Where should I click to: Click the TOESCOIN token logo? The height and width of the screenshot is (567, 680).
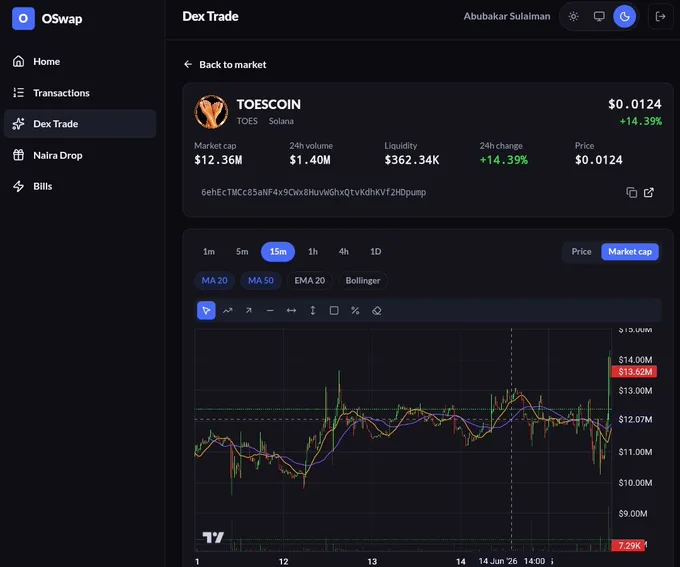pos(211,112)
